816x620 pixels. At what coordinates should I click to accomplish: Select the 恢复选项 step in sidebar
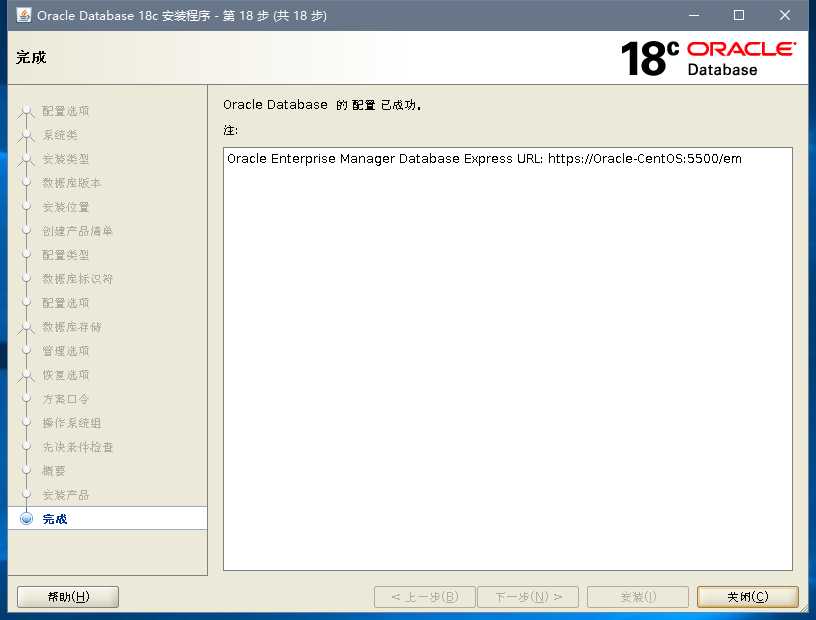[x=66, y=375]
